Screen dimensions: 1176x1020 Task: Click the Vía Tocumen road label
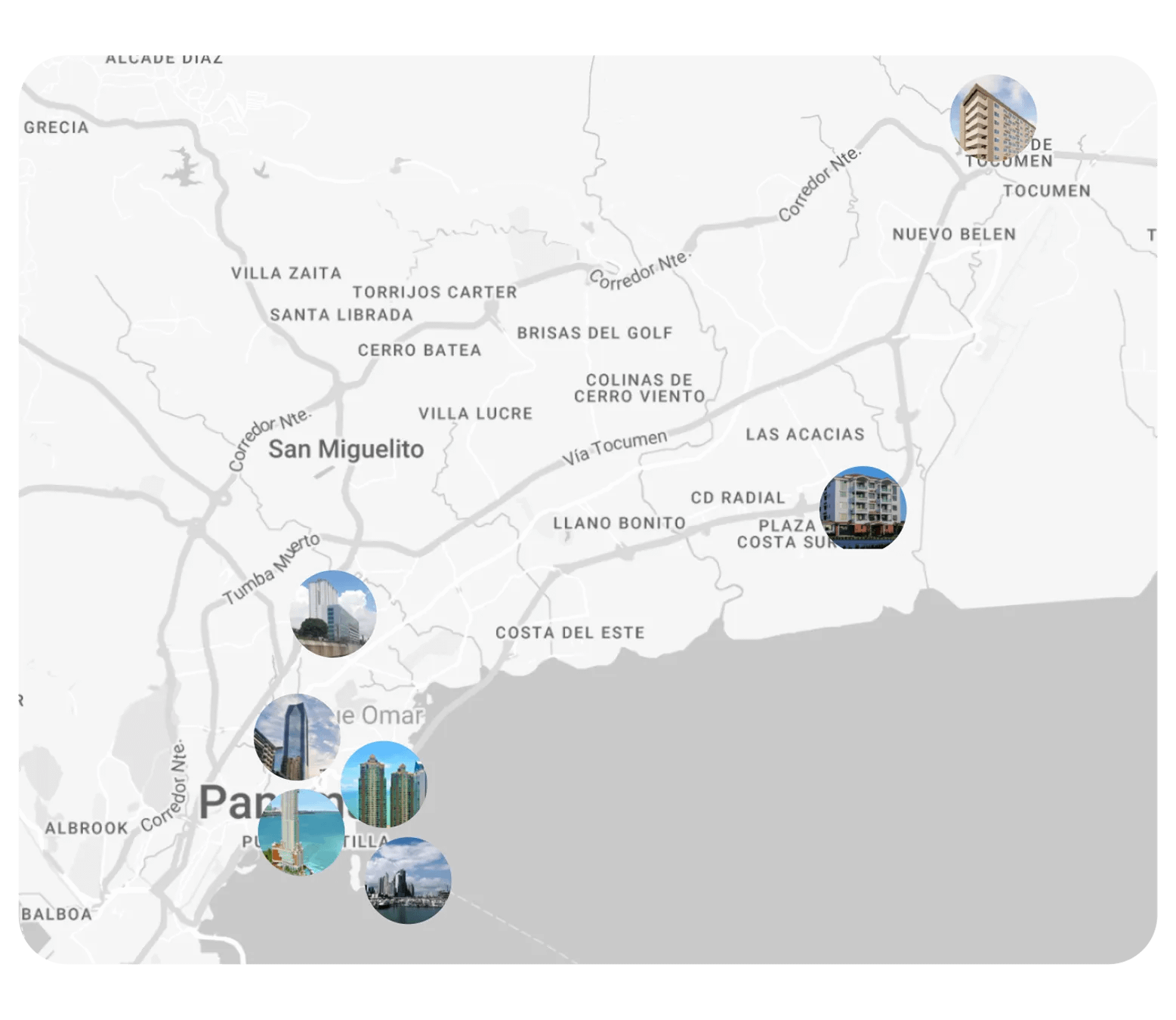[x=615, y=447]
